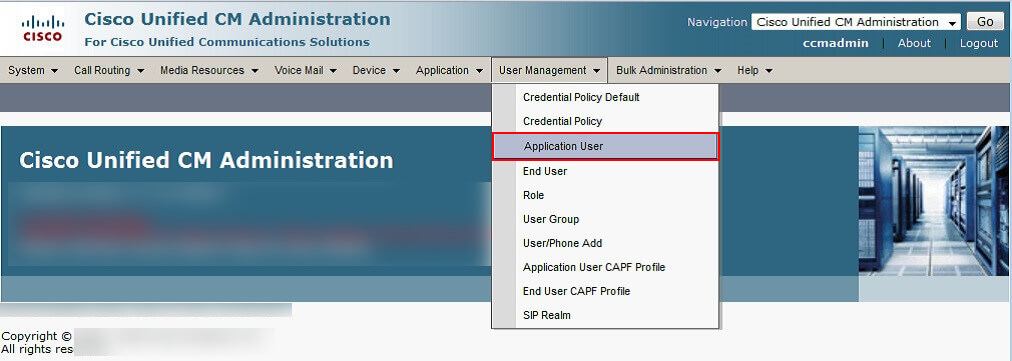The image size is (1012, 361).
Task: Click the Go button
Action: [985, 22]
